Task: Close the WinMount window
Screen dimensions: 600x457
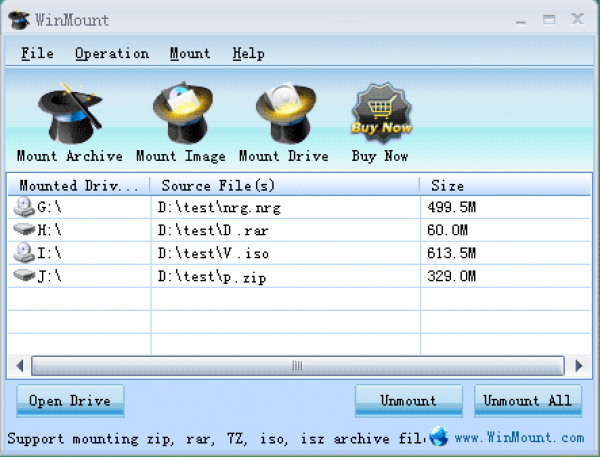Action: point(577,19)
